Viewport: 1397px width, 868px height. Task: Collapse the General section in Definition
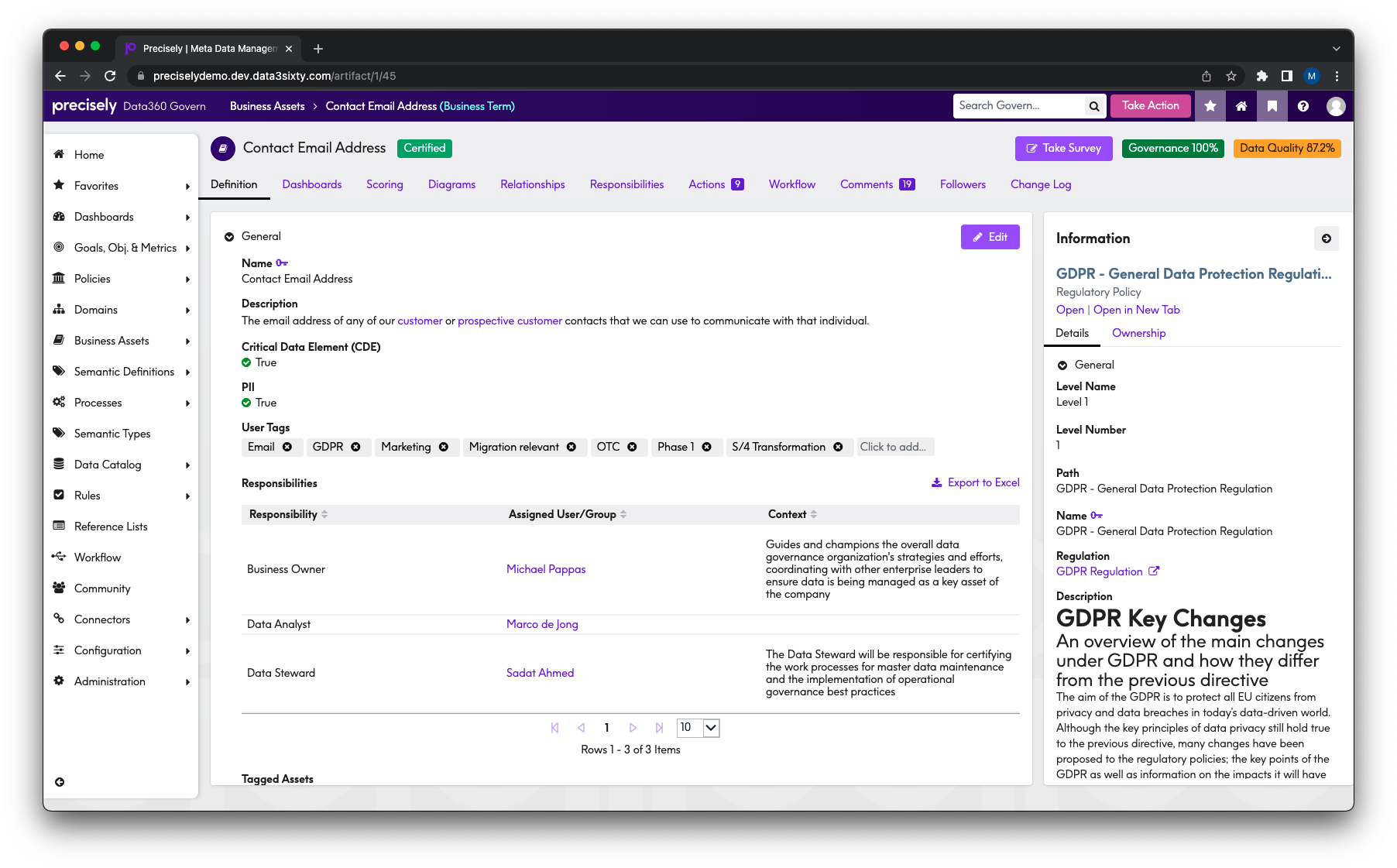click(229, 237)
